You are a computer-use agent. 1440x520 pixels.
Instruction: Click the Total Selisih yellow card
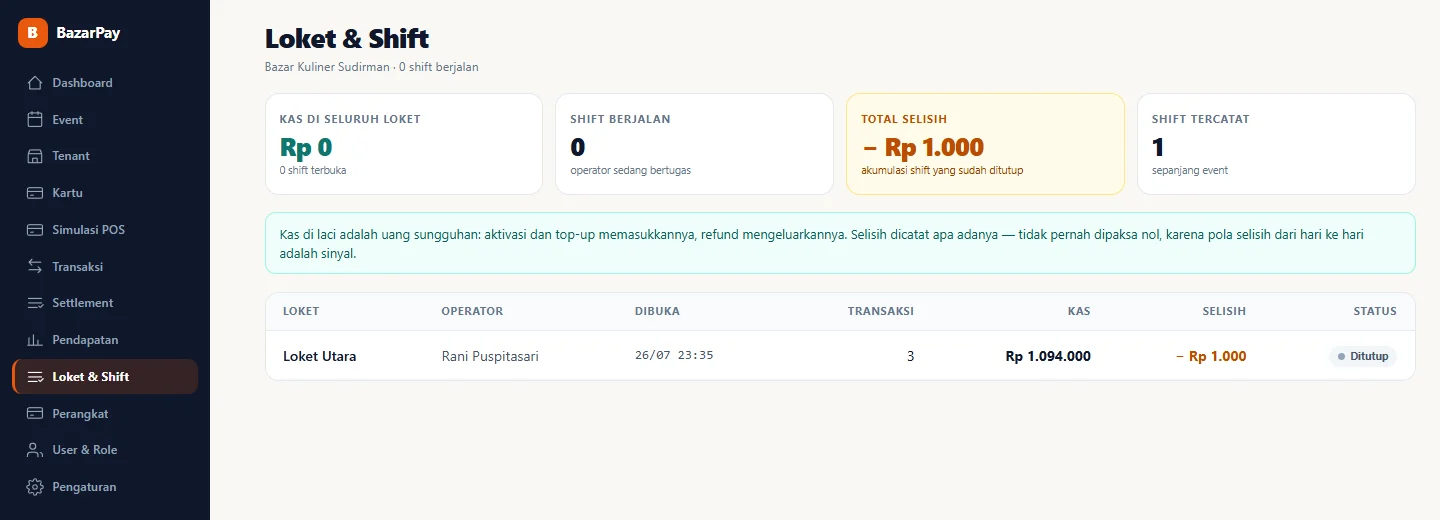[985, 144]
